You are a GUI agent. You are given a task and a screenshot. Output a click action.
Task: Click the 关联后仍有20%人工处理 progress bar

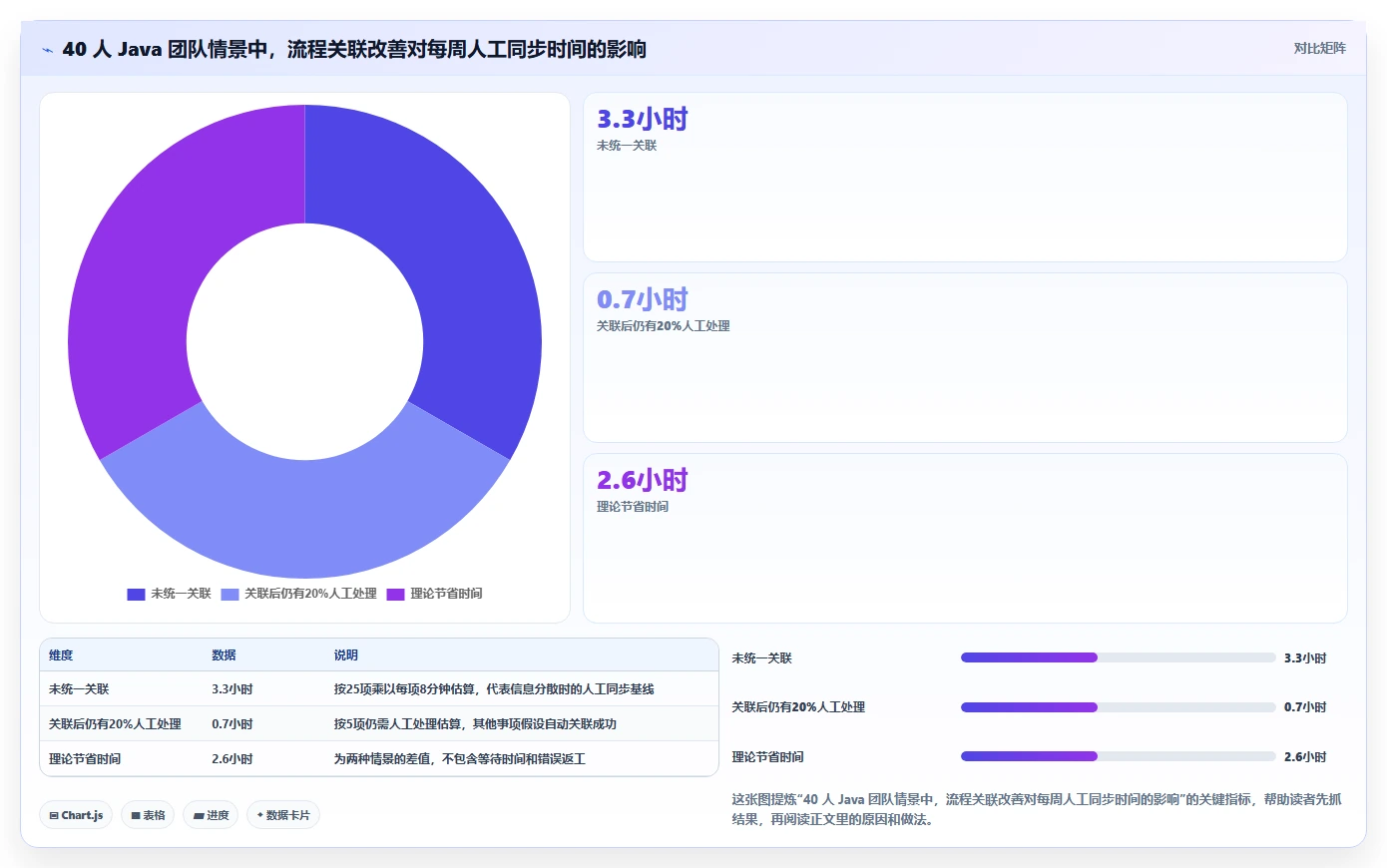1118,707
